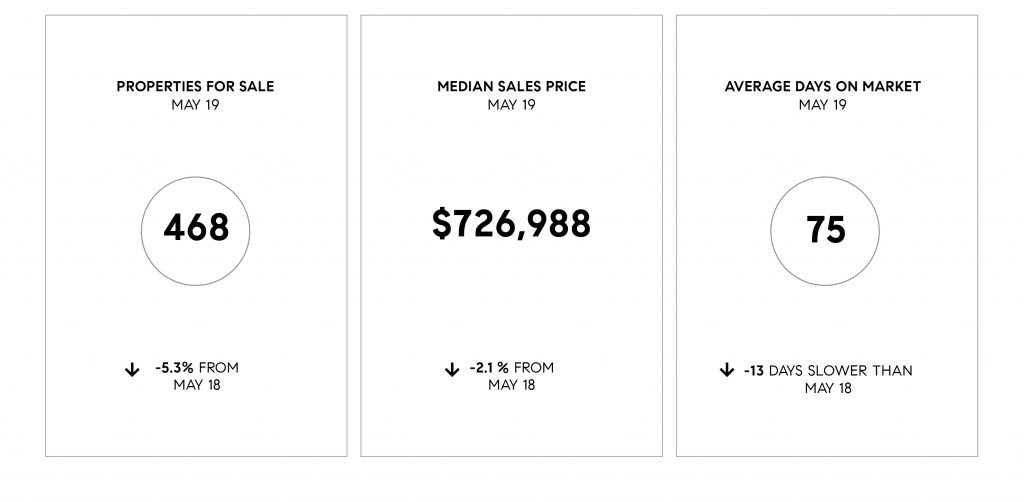Select the Median Sales Price card
1024x502 pixels.
511,236
